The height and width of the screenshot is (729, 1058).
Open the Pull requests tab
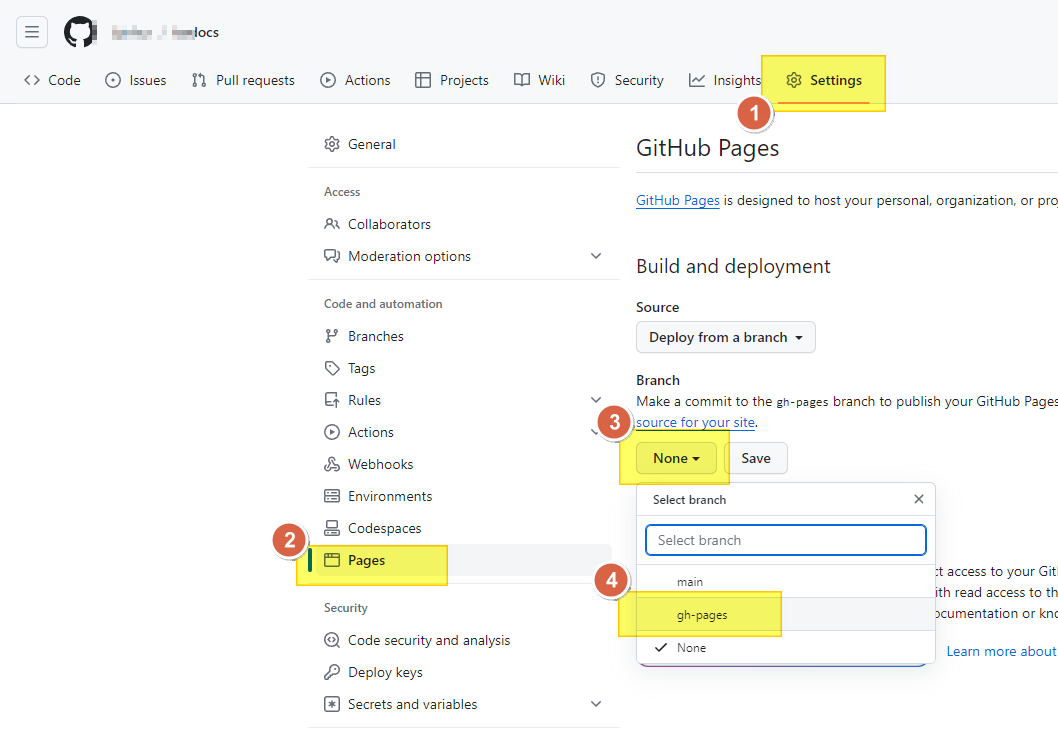coord(243,80)
